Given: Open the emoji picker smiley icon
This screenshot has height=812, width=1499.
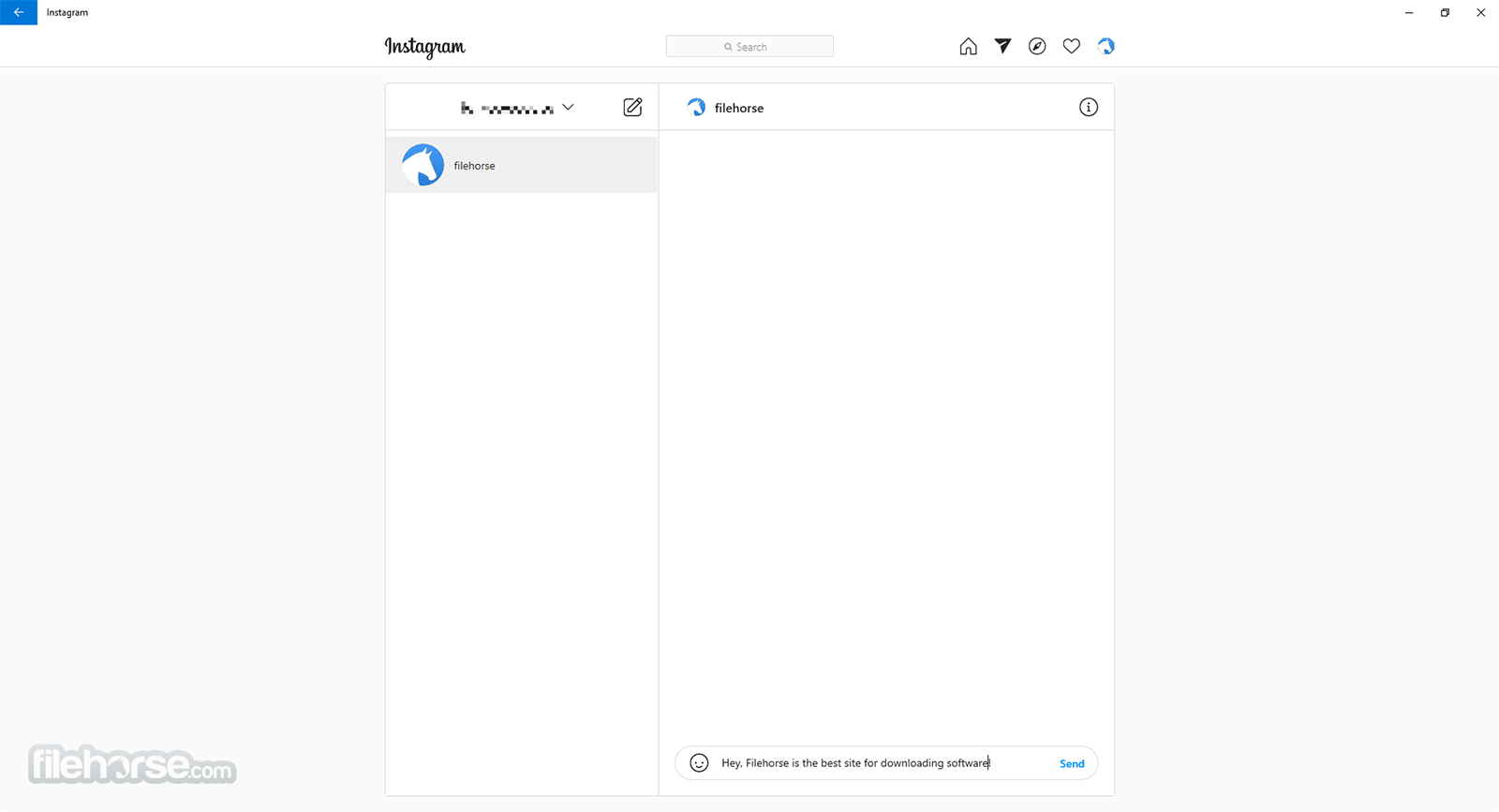Looking at the screenshot, I should [699, 763].
